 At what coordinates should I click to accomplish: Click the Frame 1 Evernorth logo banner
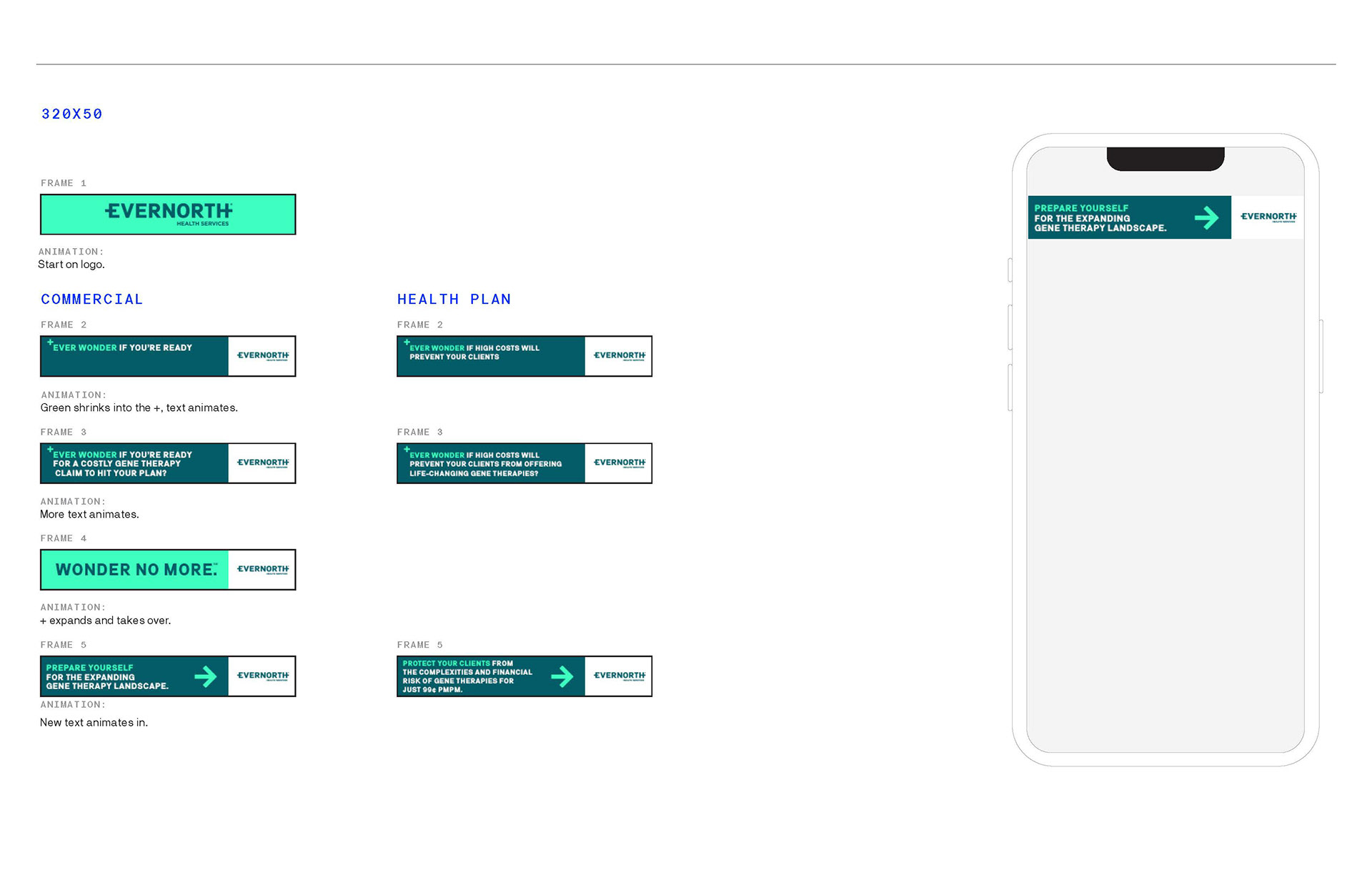(x=168, y=214)
